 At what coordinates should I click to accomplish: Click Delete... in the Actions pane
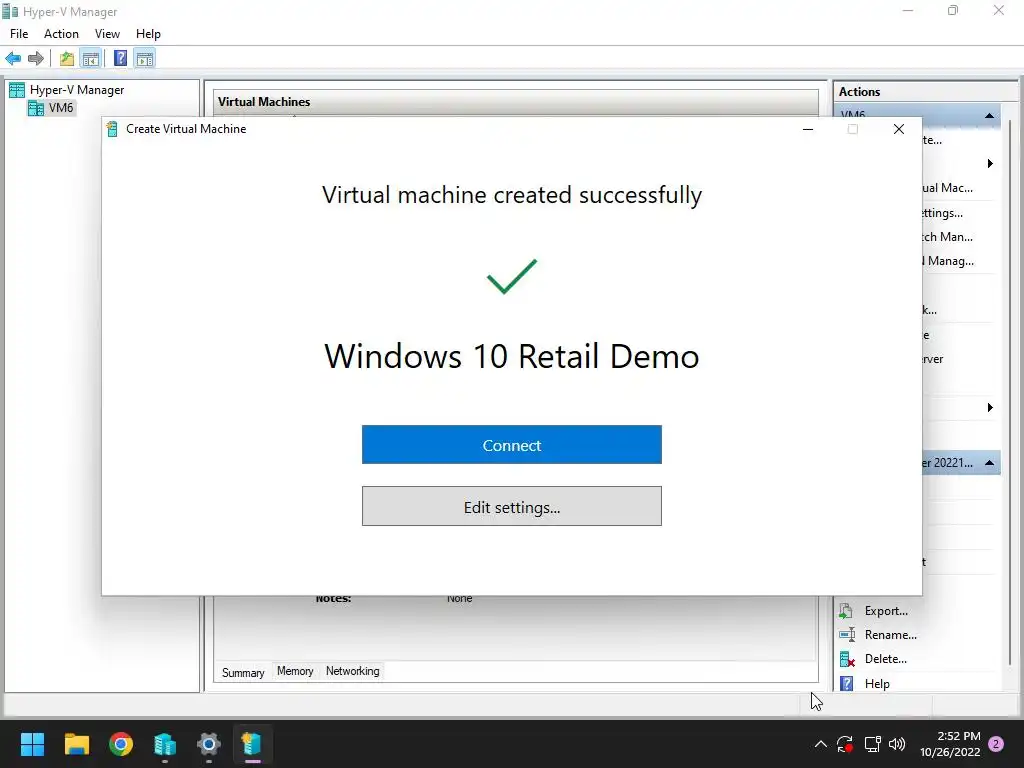[886, 659]
